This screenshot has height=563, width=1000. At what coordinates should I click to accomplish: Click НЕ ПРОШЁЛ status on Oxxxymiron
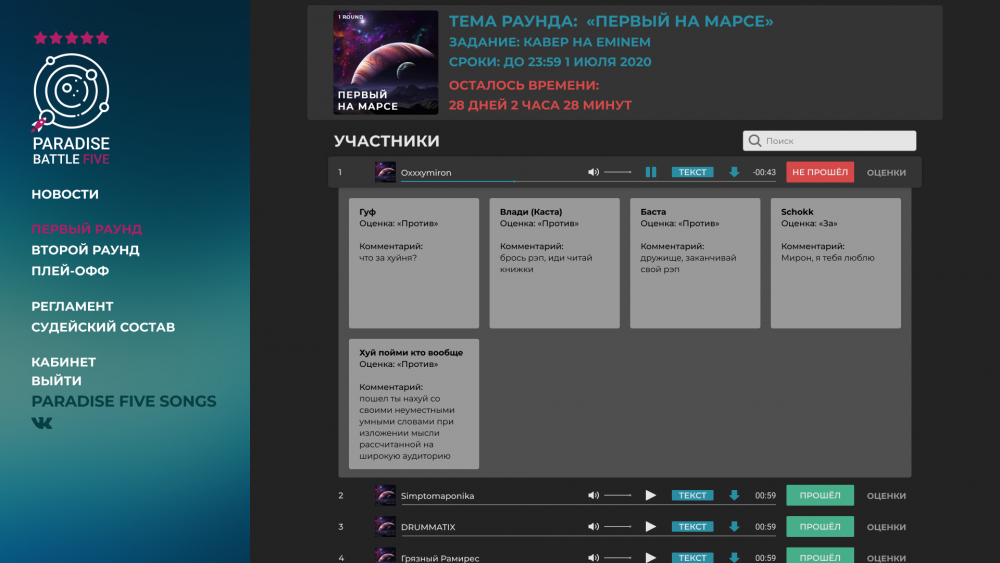820,172
